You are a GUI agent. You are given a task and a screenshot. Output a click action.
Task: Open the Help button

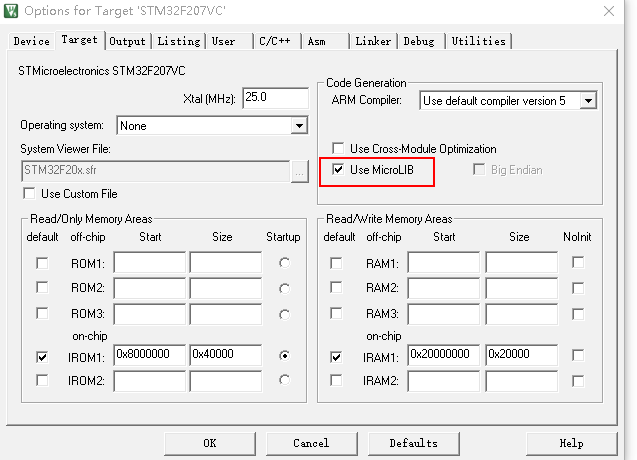click(x=572, y=443)
